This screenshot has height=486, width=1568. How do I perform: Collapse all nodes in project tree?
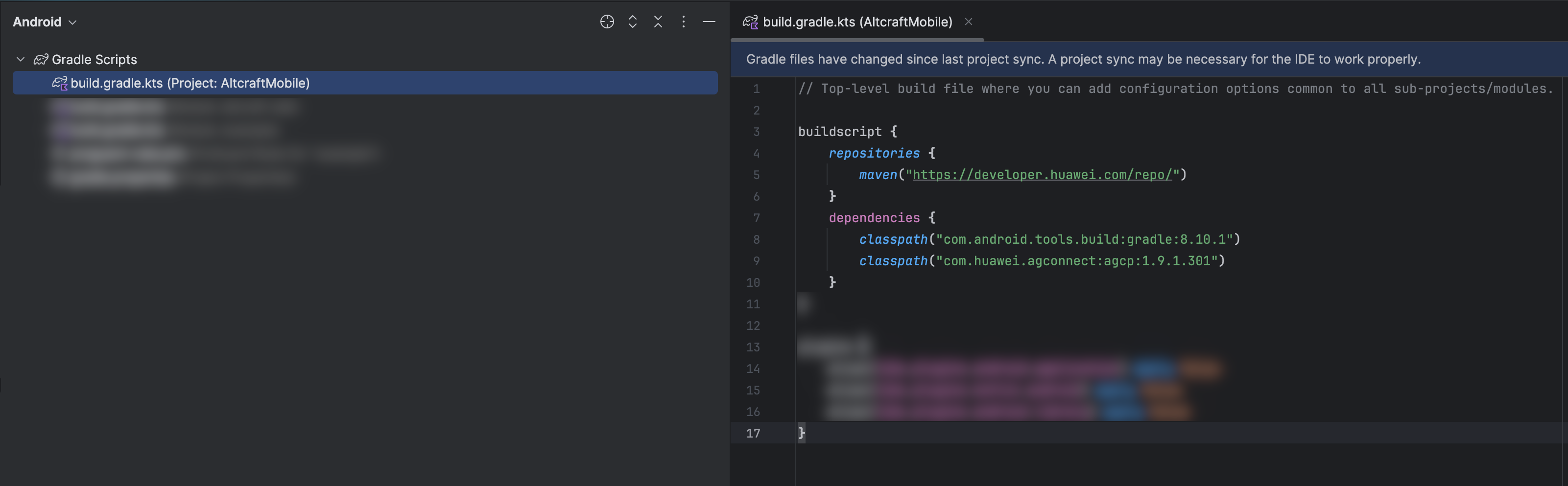[658, 22]
